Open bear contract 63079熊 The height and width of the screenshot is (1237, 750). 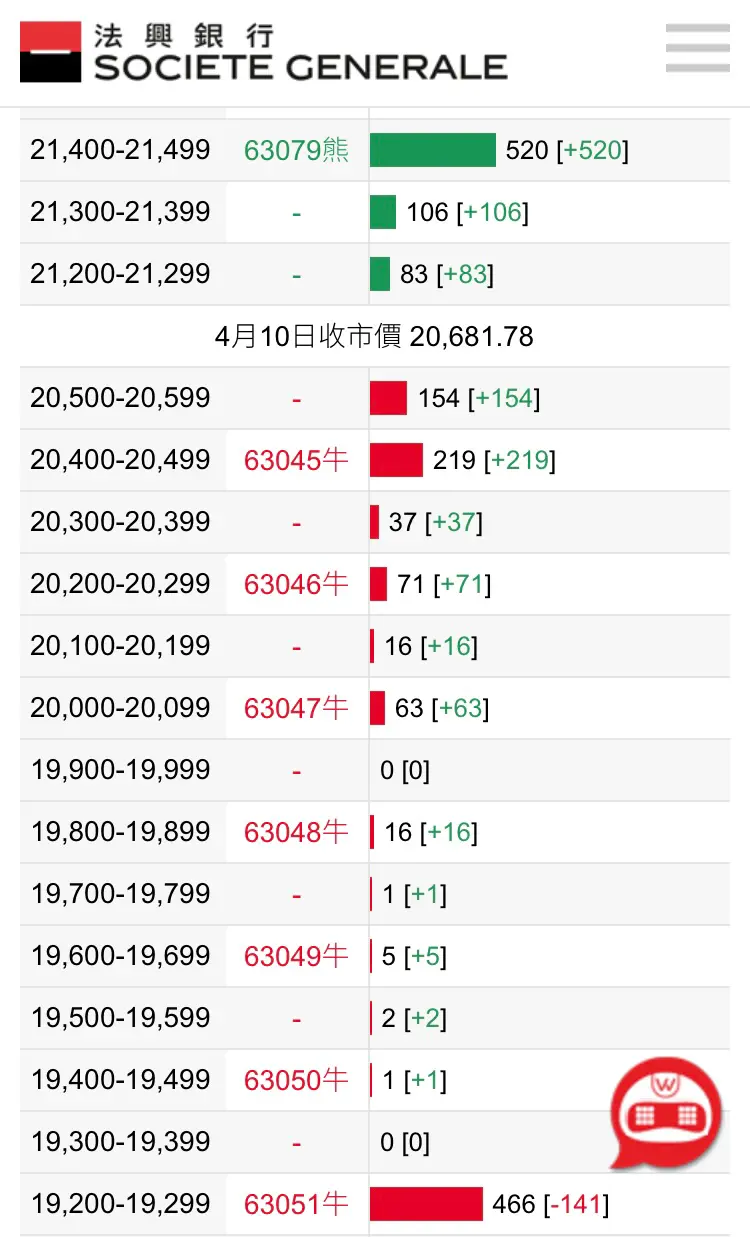tap(296, 151)
